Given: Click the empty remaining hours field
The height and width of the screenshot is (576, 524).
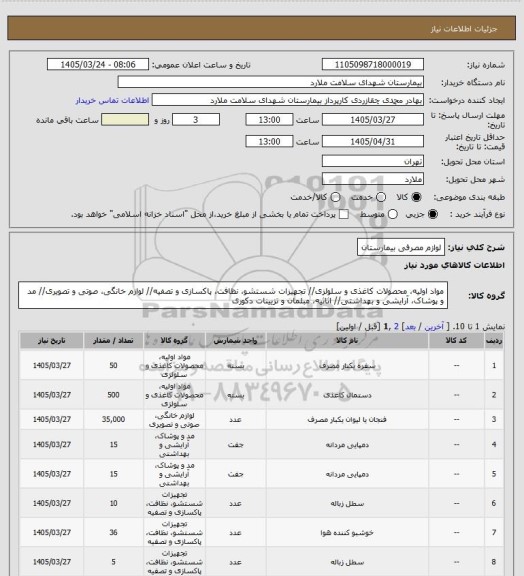Looking at the screenshot, I should click(125, 120).
